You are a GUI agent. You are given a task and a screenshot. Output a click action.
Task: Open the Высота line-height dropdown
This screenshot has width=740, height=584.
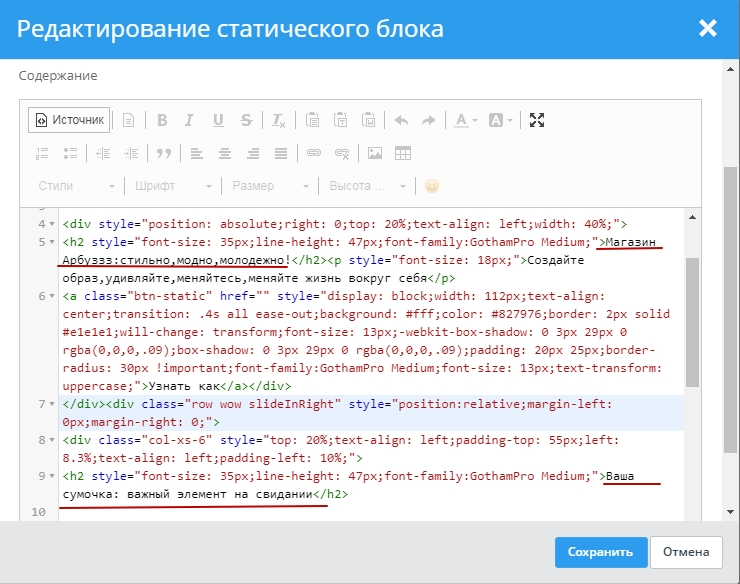(x=368, y=186)
